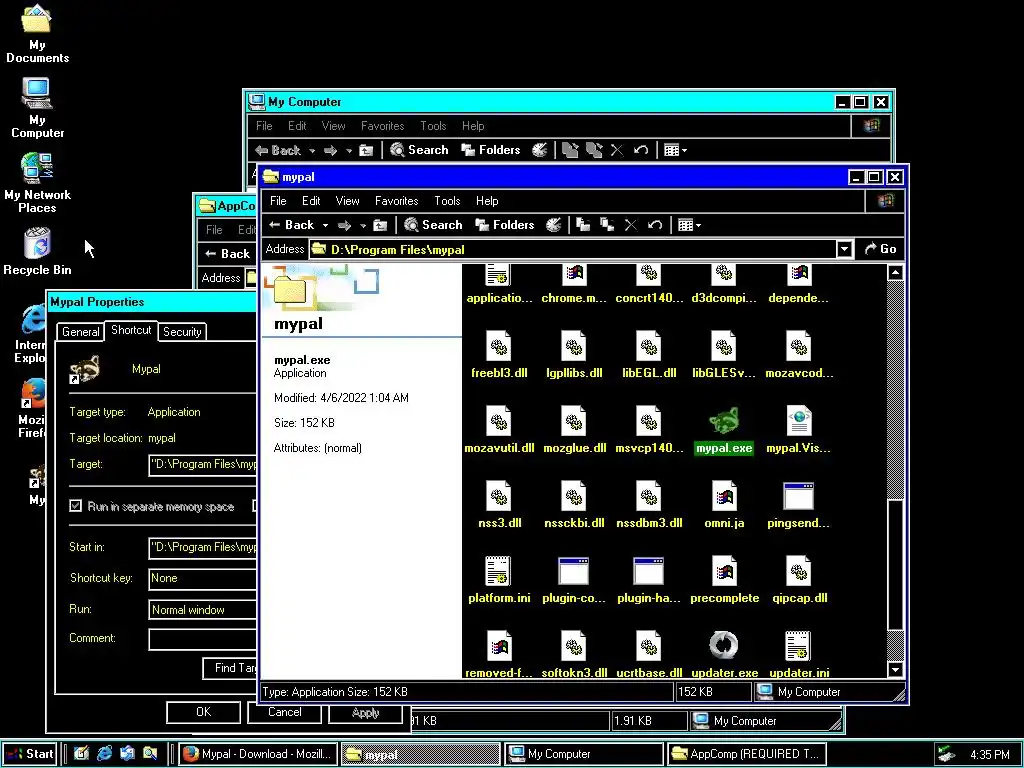Click History icon in mypal toolbar

coord(553,225)
